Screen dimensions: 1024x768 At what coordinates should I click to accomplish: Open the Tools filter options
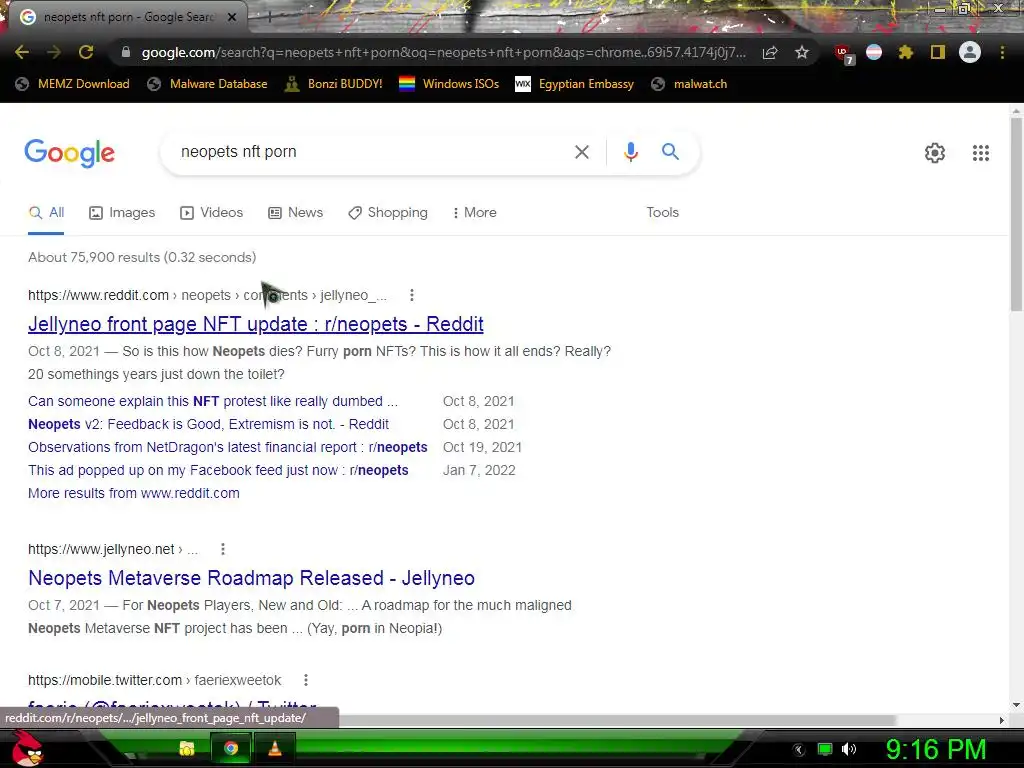click(x=662, y=212)
